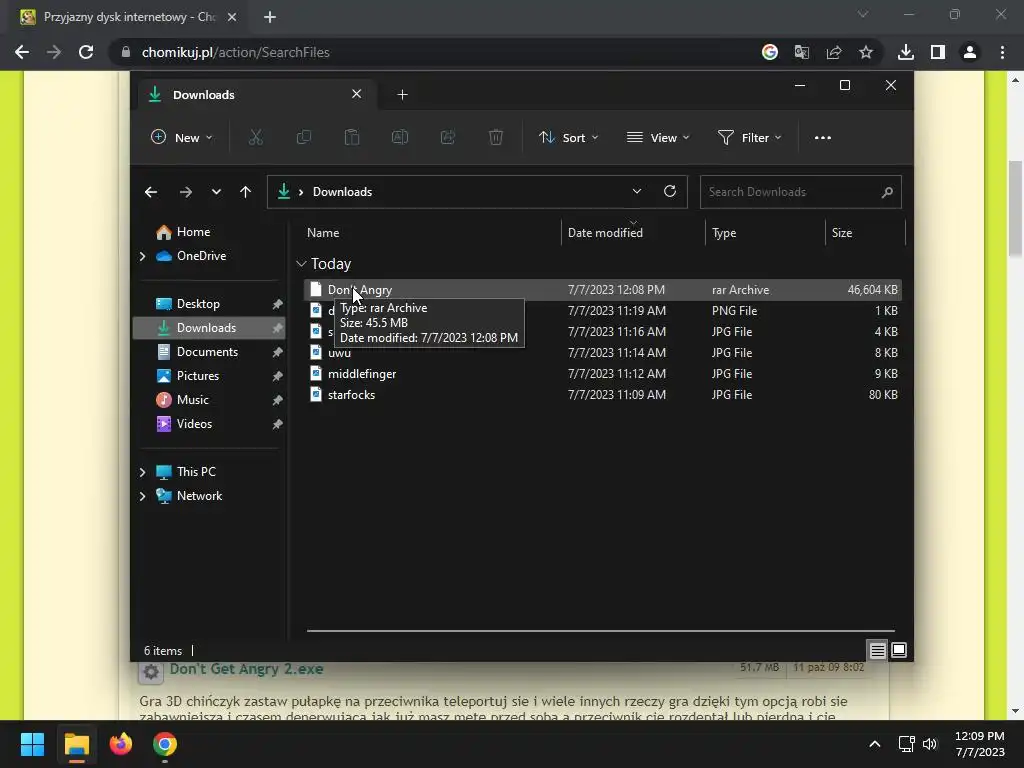This screenshot has height=768, width=1024.
Task: Open Chrome's three-dot menu
Action: point(1002,52)
